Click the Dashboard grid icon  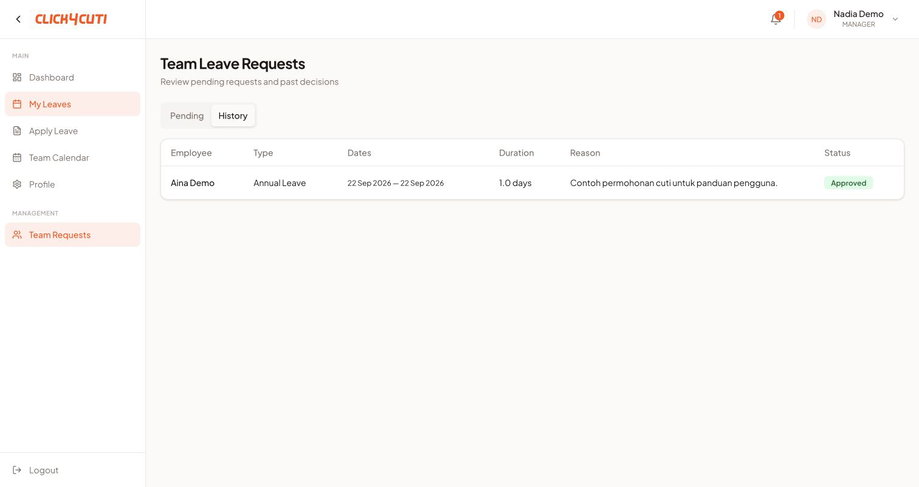tap(17, 77)
